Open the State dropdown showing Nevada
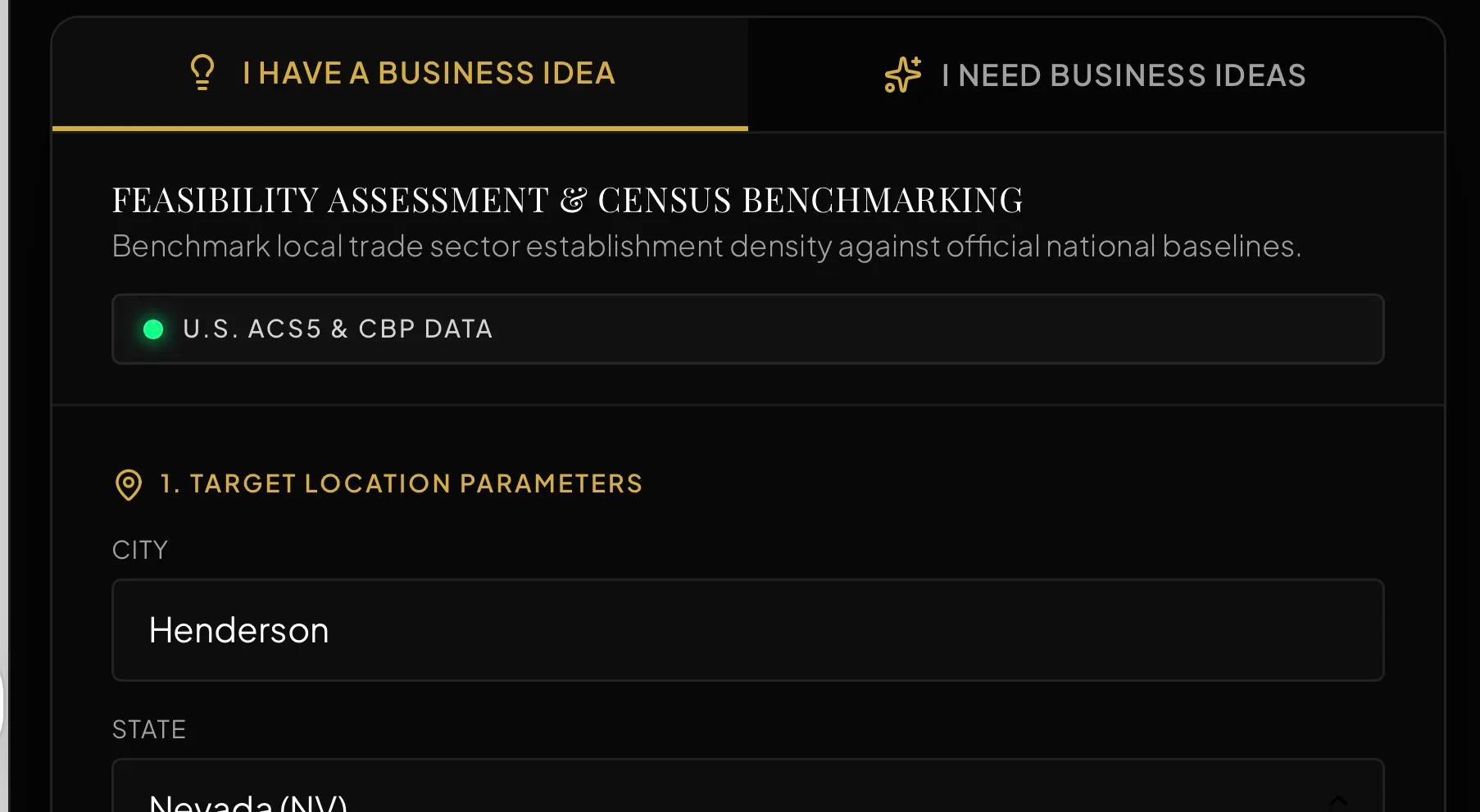The height and width of the screenshot is (812, 1480). 747,787
